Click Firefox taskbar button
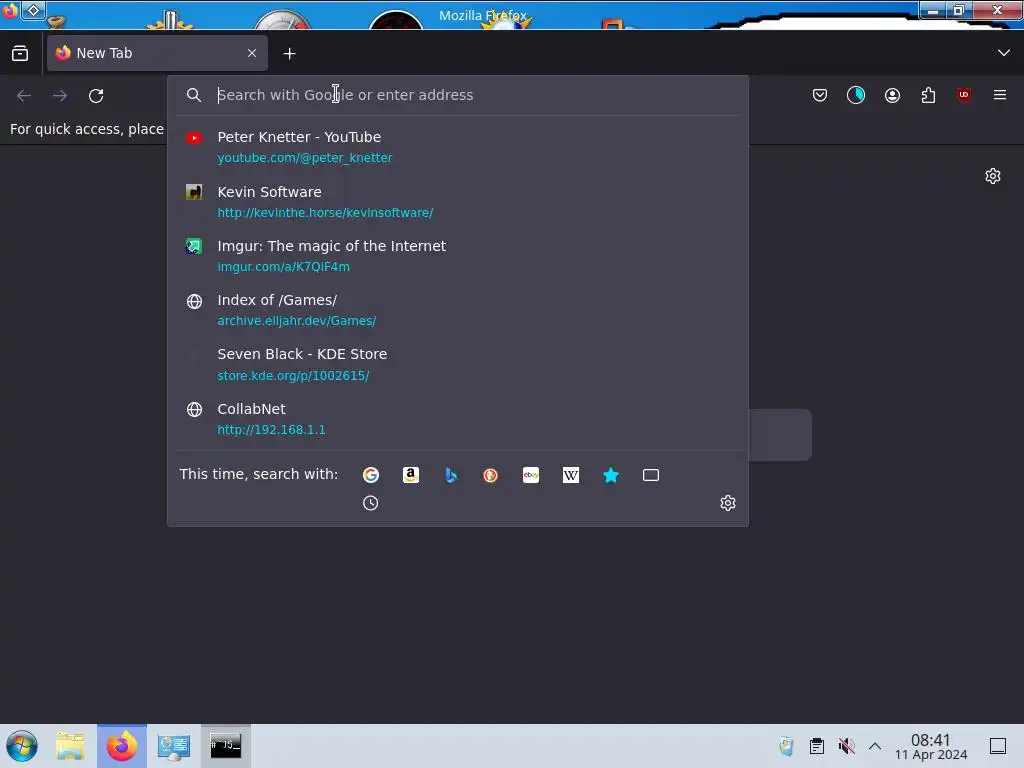The image size is (1024, 768). tap(122, 746)
